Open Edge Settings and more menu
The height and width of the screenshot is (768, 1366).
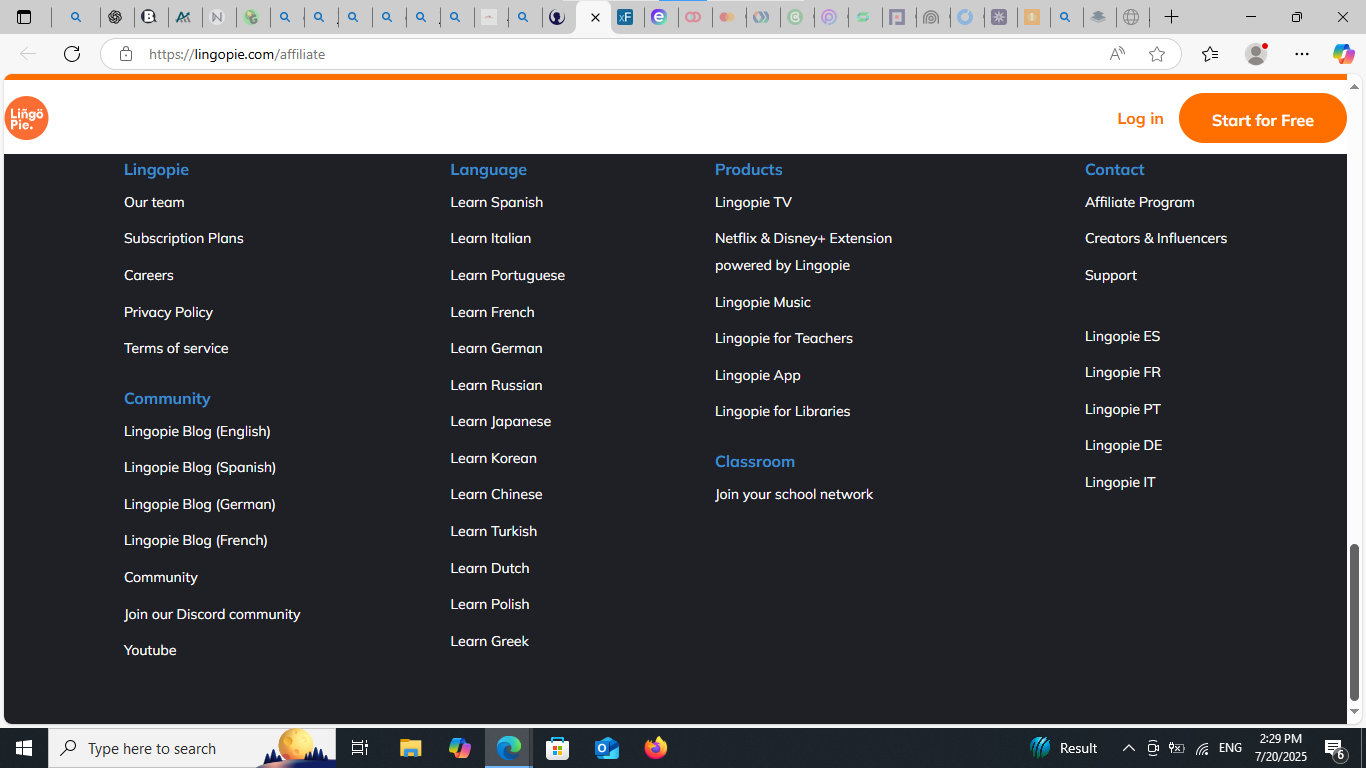click(1301, 54)
